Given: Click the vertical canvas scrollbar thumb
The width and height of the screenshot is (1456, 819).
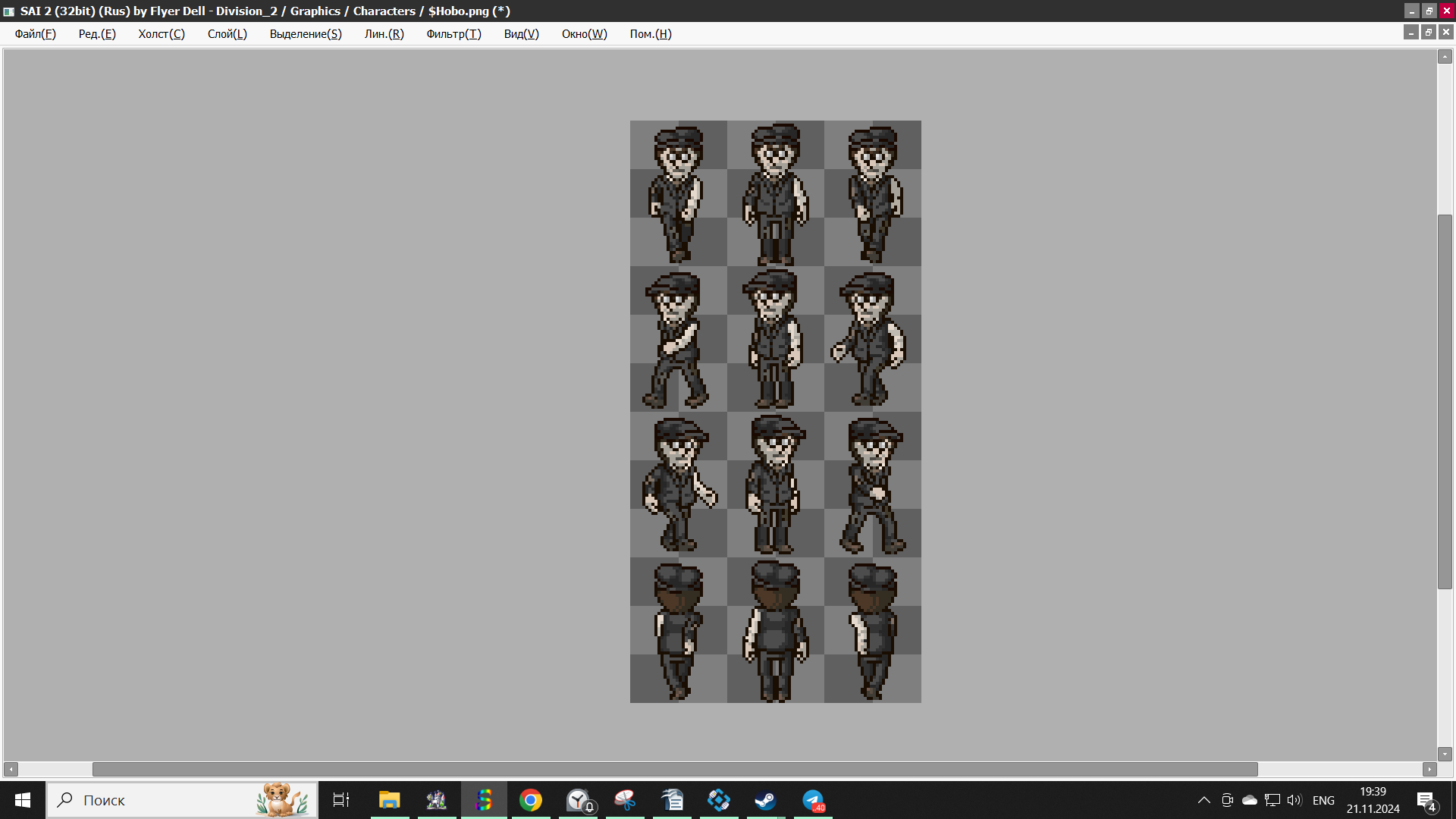Looking at the screenshot, I should coord(1445,402).
